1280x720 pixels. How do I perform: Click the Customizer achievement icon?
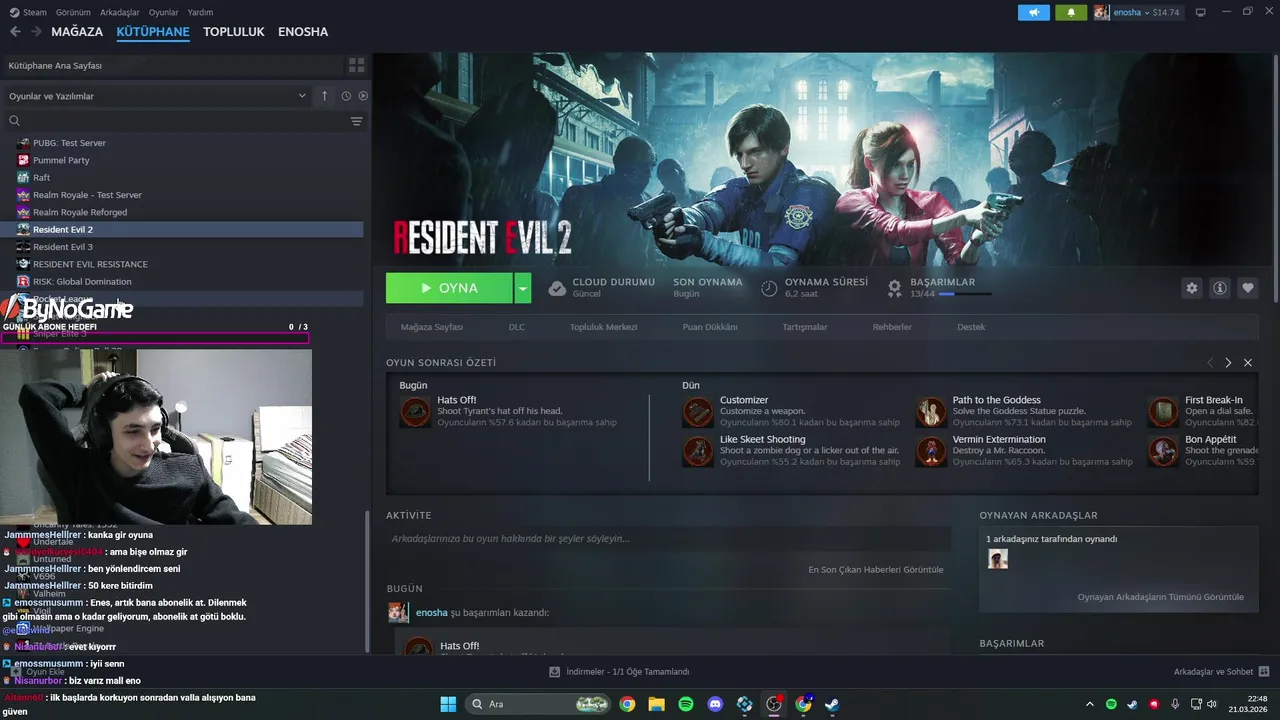click(x=698, y=412)
